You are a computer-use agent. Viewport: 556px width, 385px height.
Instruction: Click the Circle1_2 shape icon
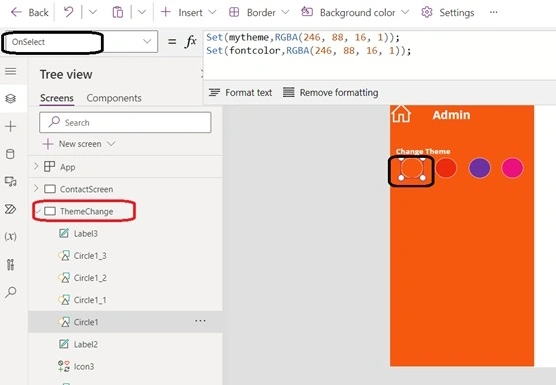tap(64, 278)
